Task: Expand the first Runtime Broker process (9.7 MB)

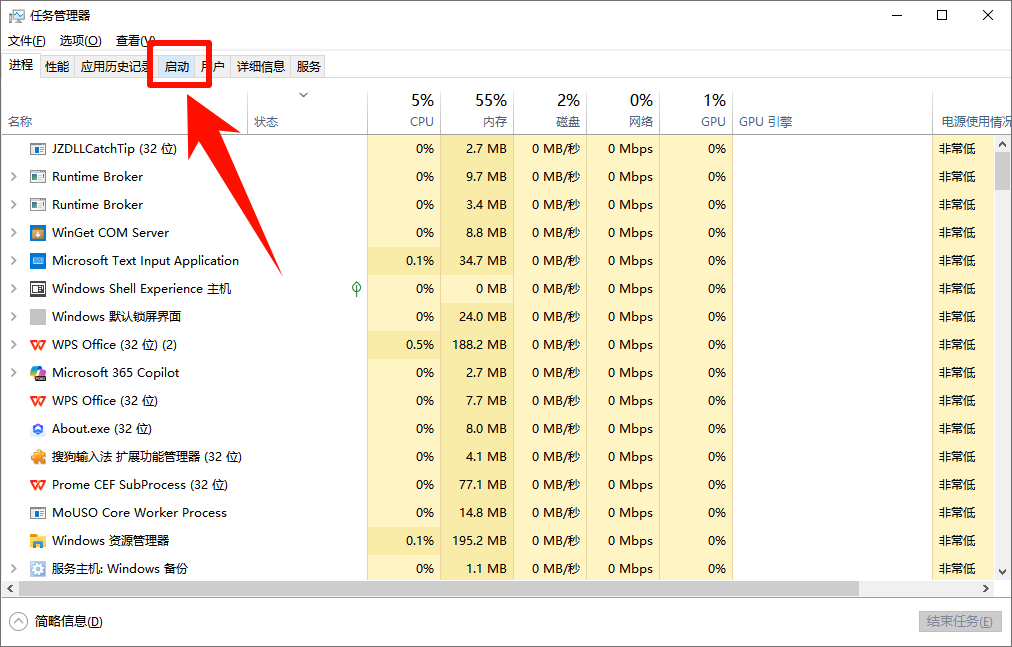Action: point(14,177)
